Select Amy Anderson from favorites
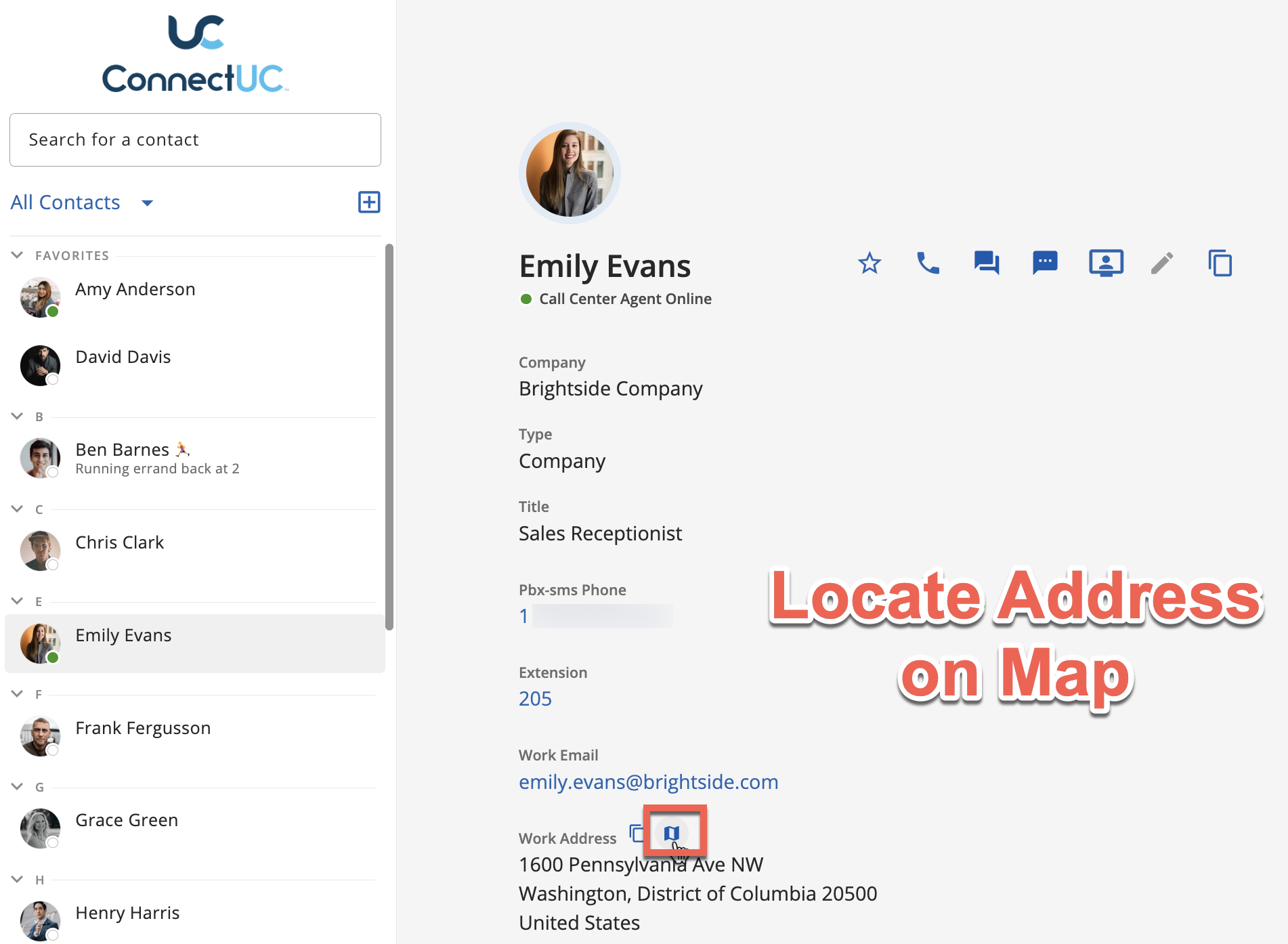Image resolution: width=1288 pixels, height=944 pixels. (135, 290)
